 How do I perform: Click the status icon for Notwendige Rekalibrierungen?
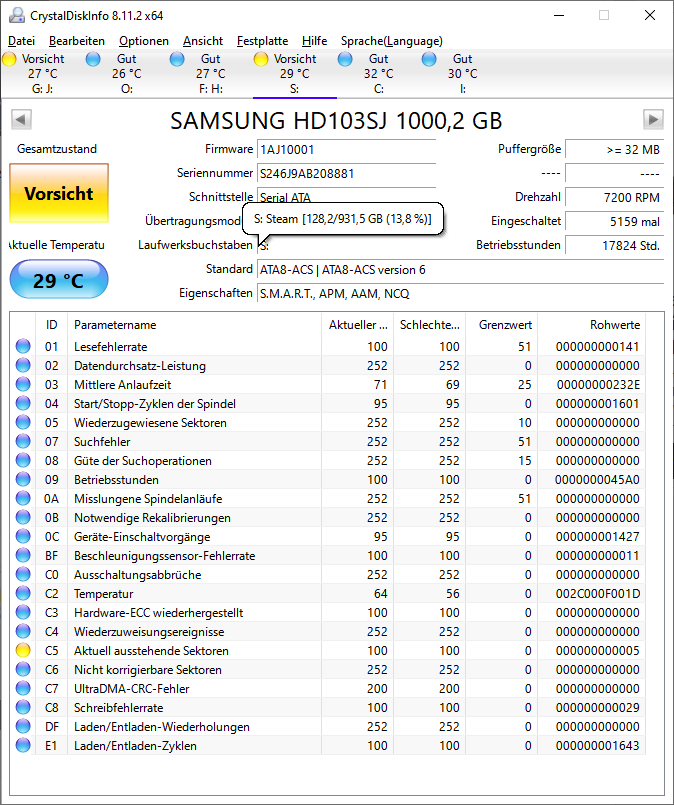point(23,518)
